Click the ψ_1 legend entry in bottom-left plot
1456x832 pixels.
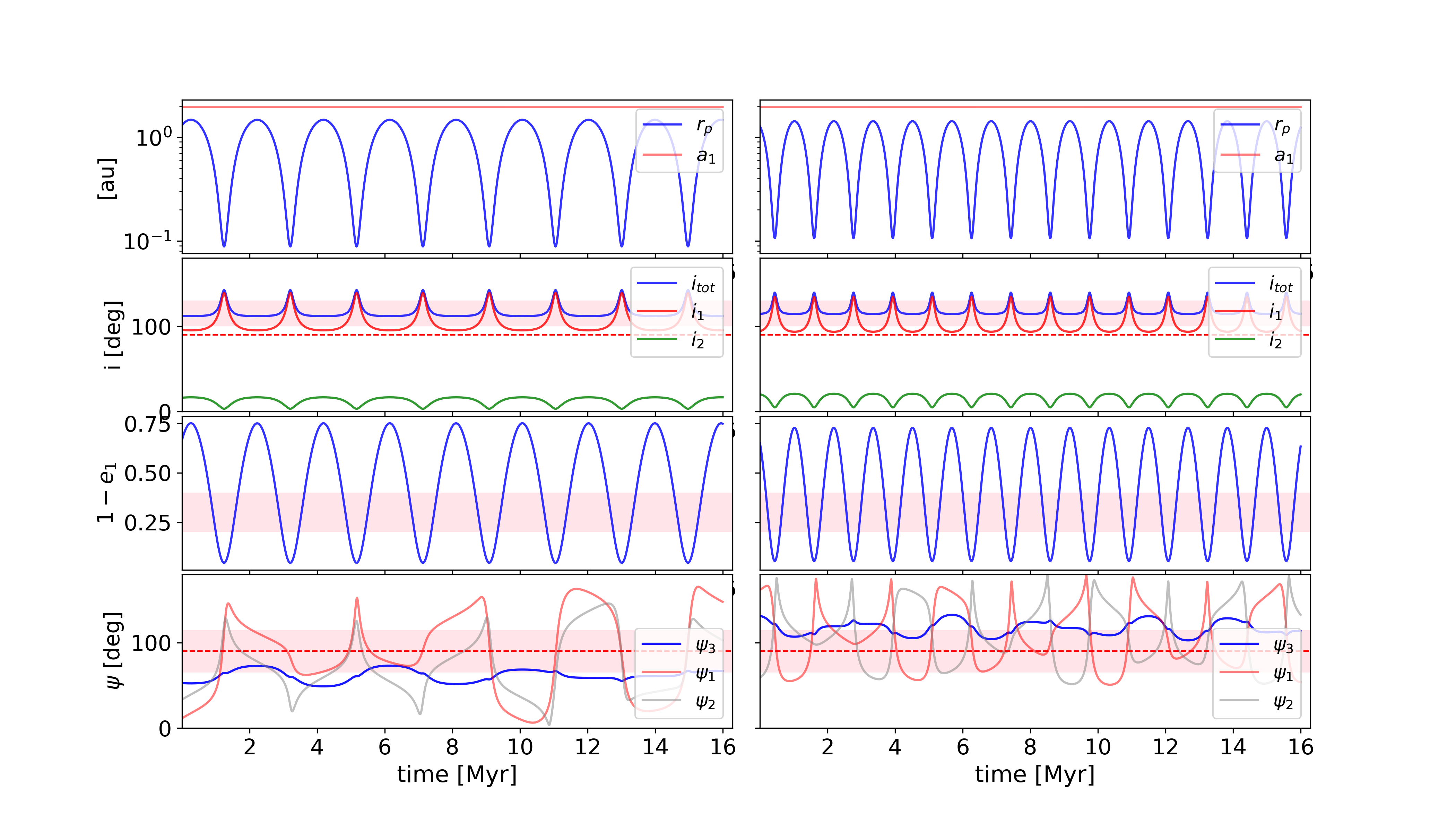pyautogui.click(x=705, y=674)
